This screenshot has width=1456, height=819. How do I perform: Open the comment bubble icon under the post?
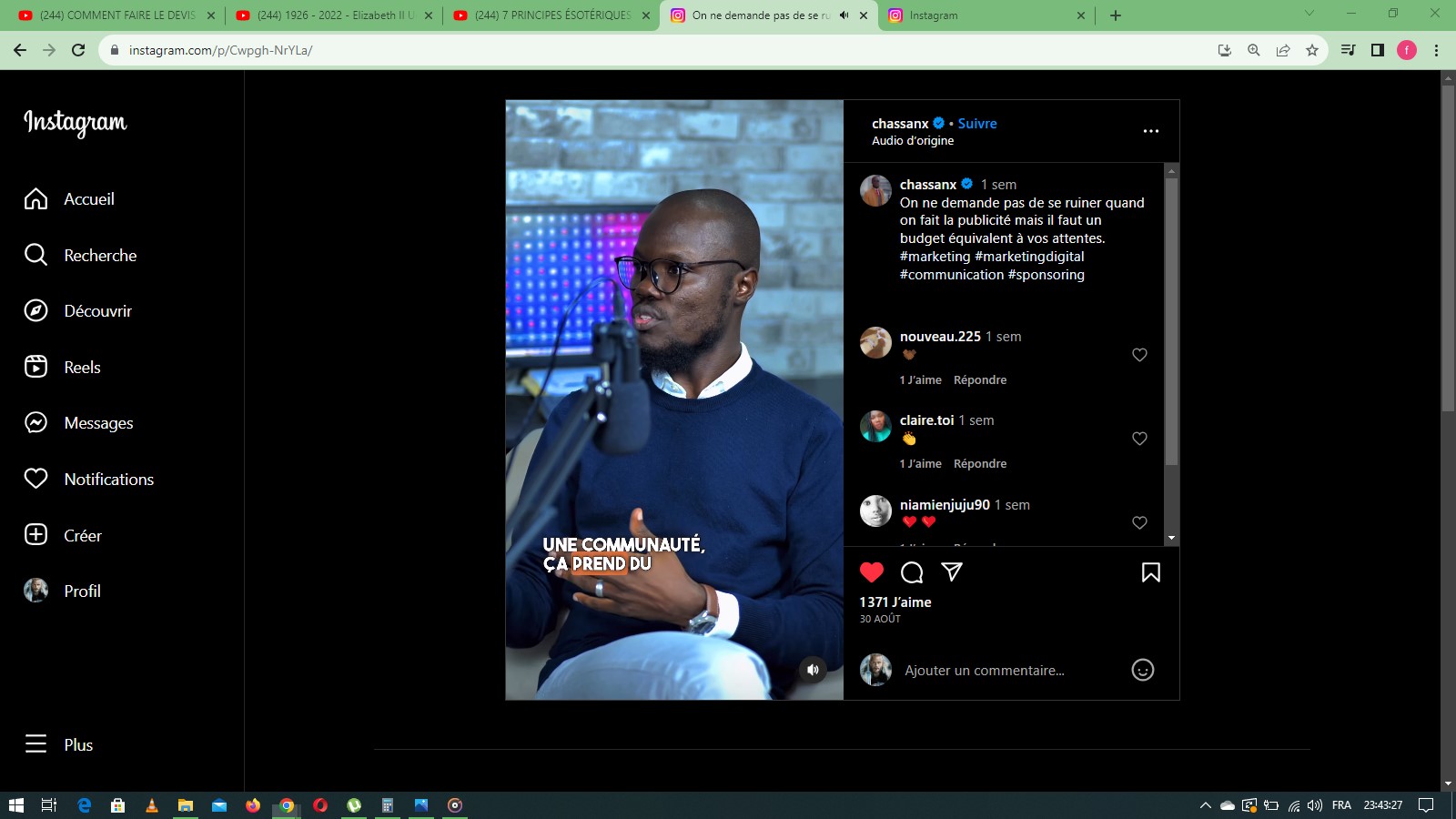(912, 572)
